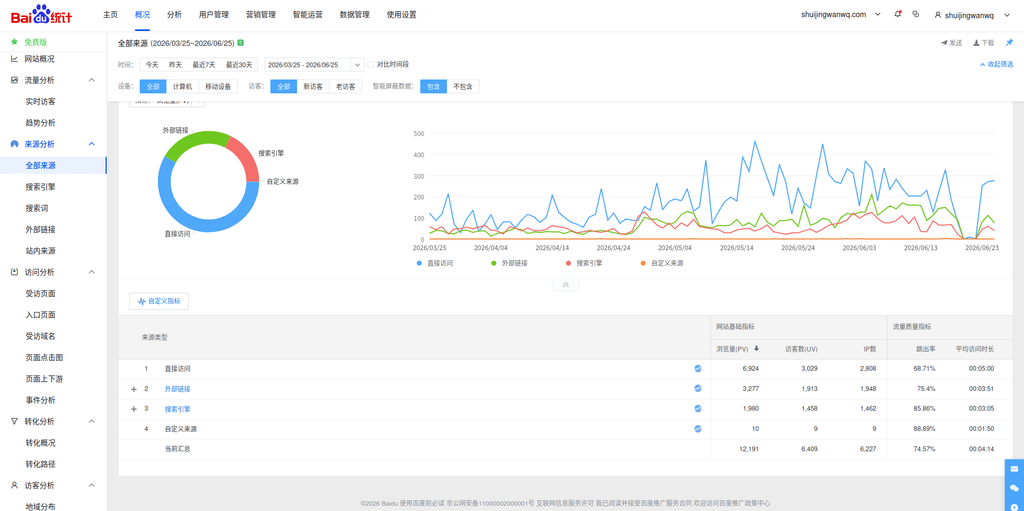Click the star icon next to 免费版
The height and width of the screenshot is (511, 1024).
[14, 42]
